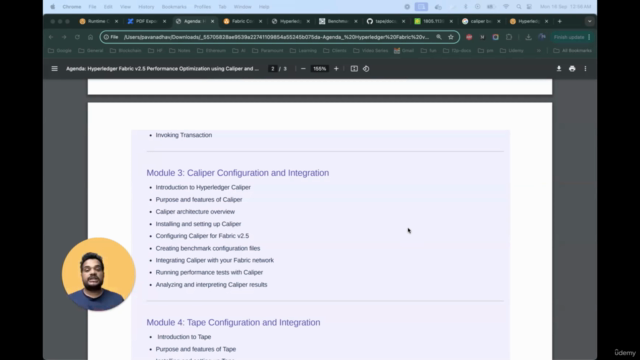Screen dimensions: 640x360
Task: Open the Ethereum bookmarks folder
Action: pyautogui.click(x=211, y=51)
